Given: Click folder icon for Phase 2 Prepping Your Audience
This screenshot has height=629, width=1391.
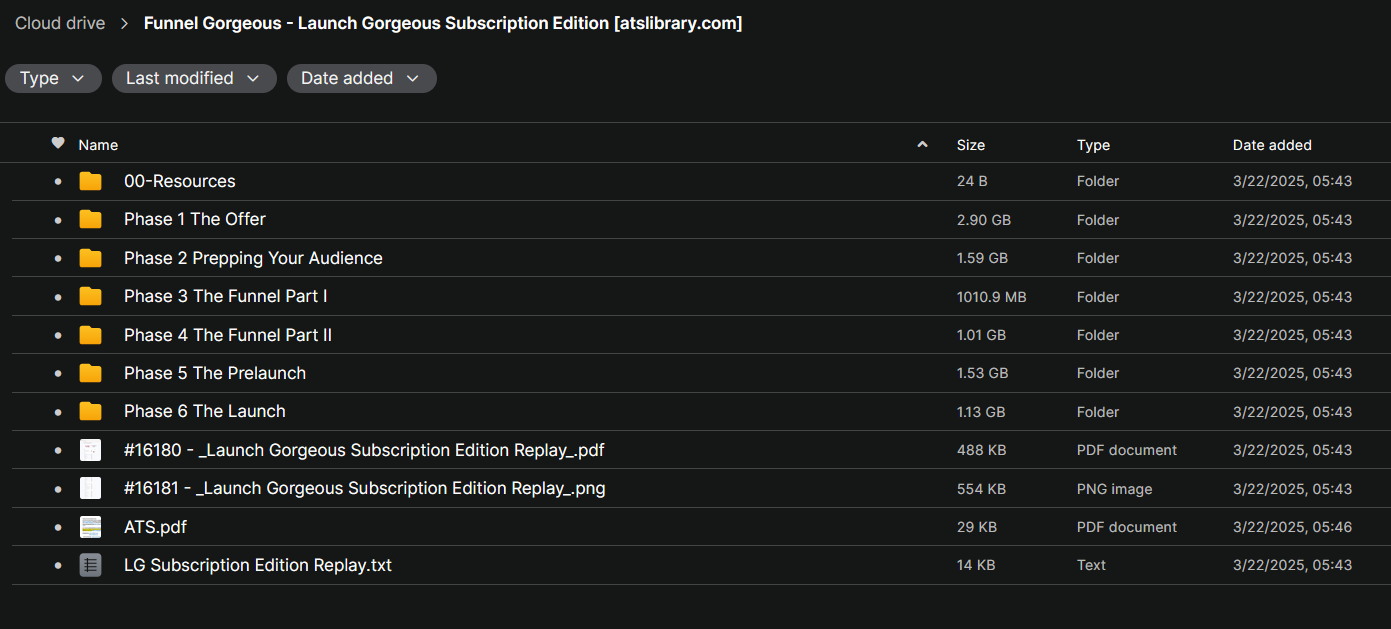Looking at the screenshot, I should coord(91,258).
